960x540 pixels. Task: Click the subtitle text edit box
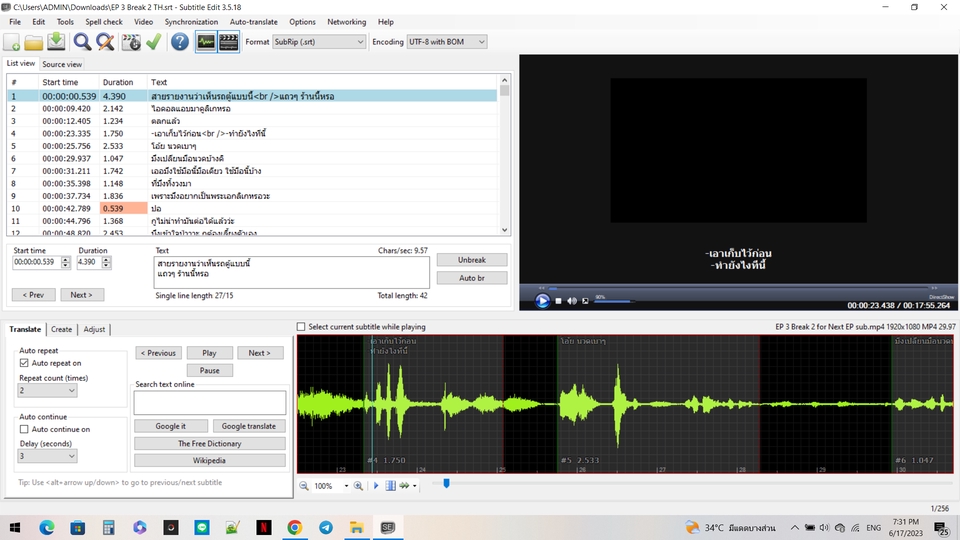click(291, 272)
